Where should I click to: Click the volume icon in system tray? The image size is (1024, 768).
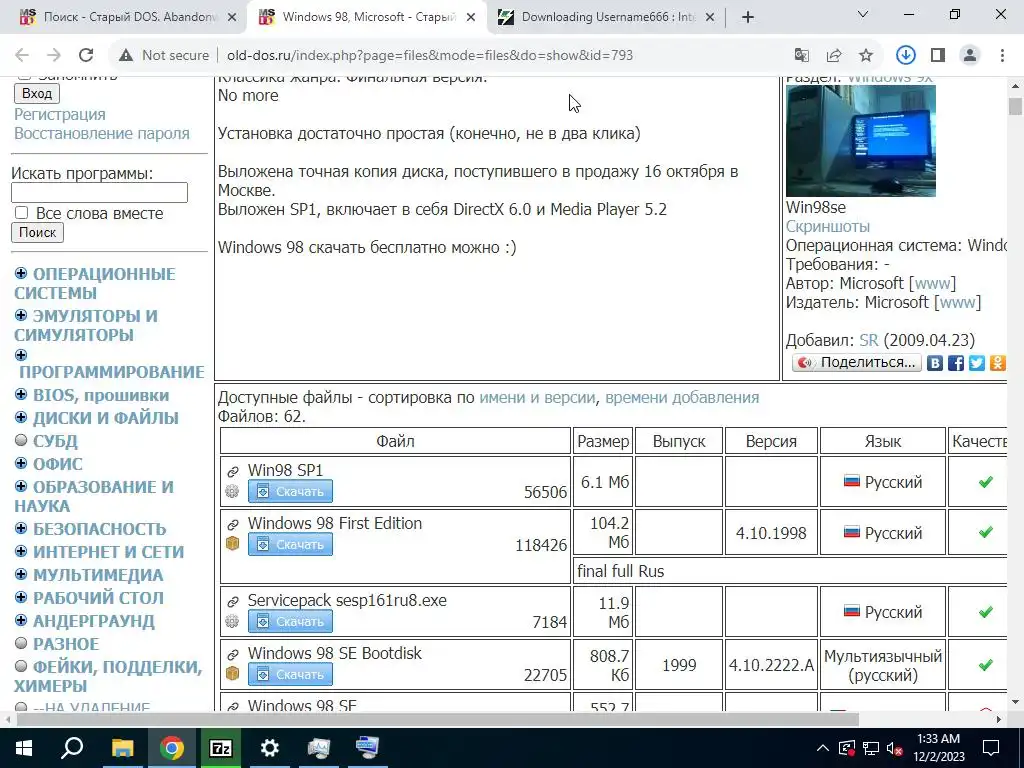(x=894, y=748)
